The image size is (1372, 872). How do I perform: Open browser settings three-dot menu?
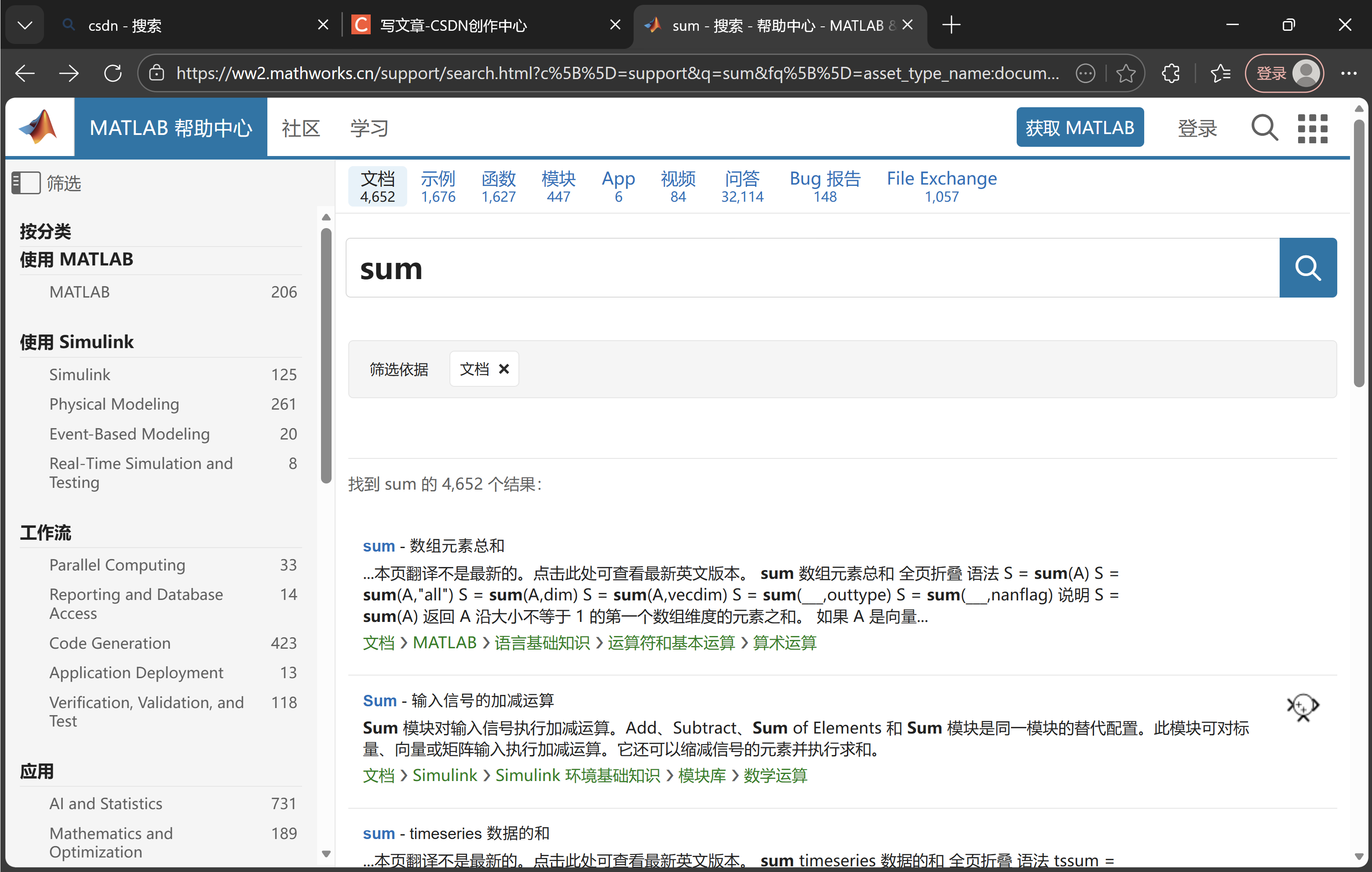click(1348, 73)
